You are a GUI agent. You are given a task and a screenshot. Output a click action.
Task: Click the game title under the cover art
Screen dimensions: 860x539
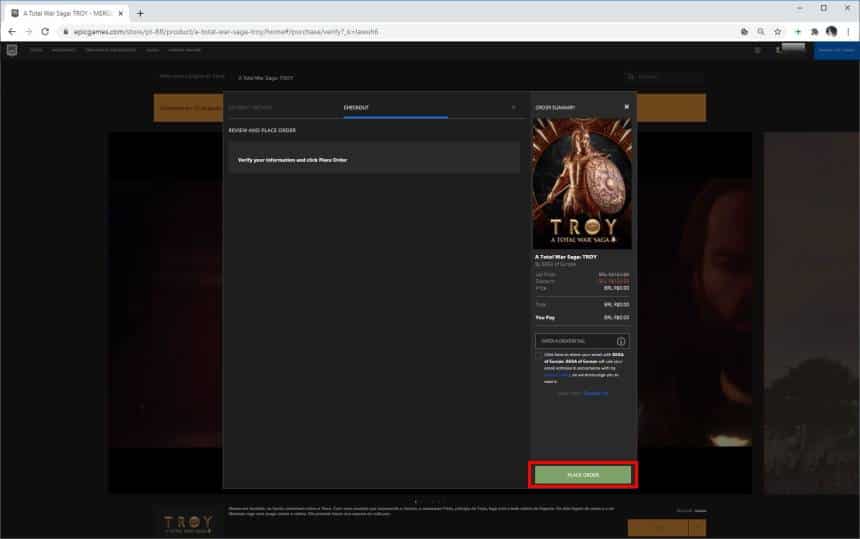tap(566, 257)
